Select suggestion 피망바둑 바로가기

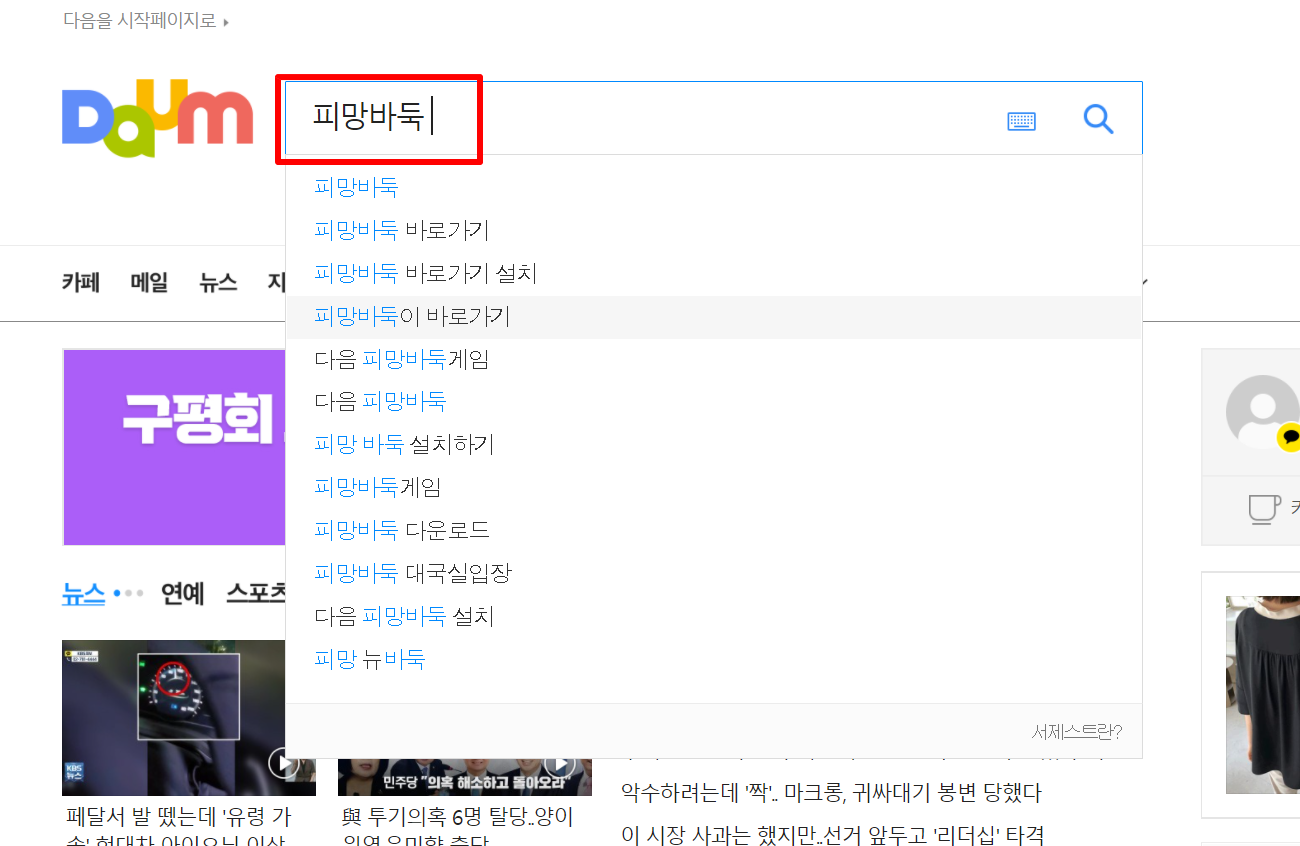point(714,230)
